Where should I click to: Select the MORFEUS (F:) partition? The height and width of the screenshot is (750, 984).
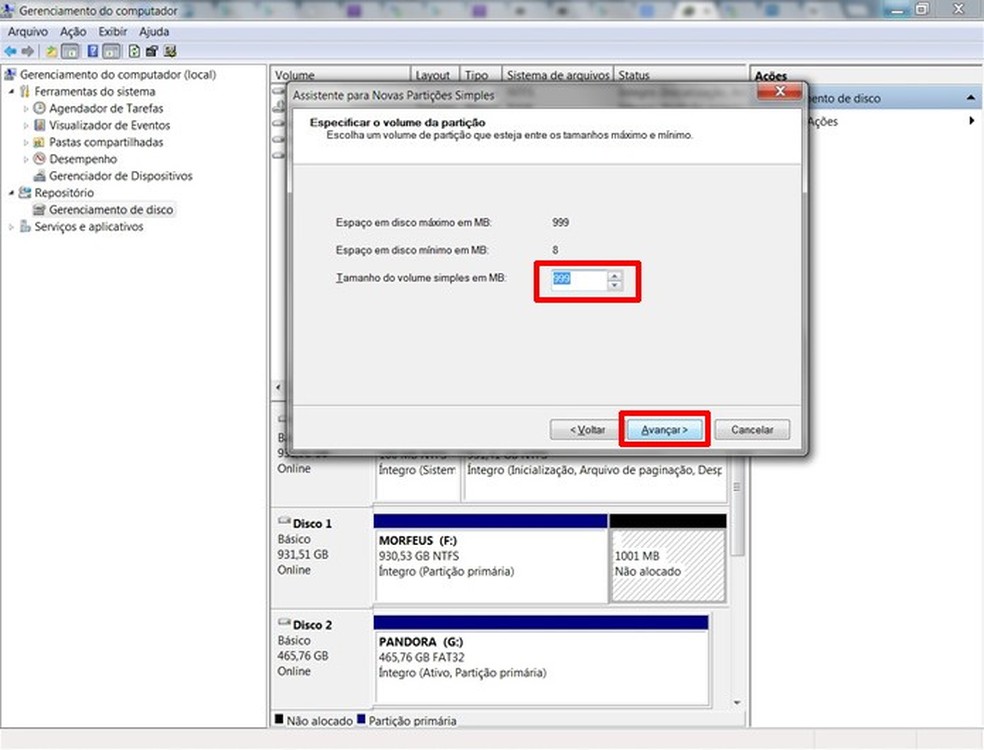click(491, 559)
